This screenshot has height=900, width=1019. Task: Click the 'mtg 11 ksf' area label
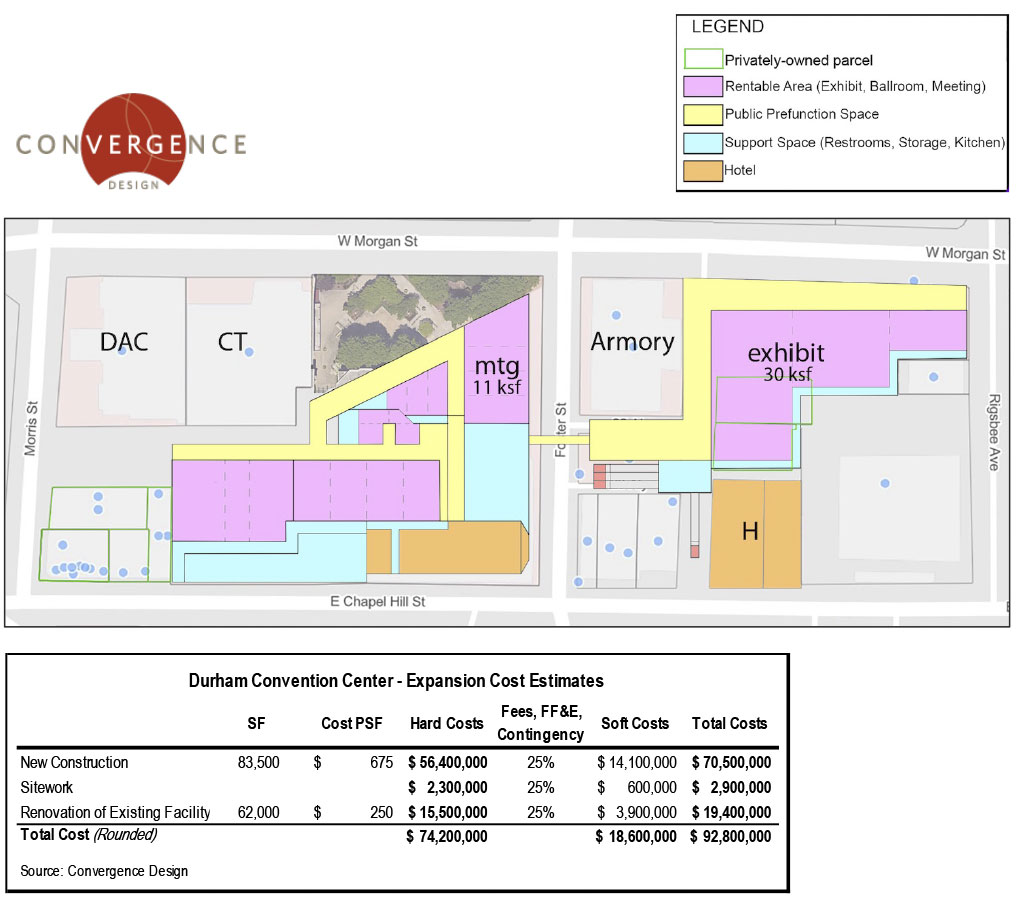pyautogui.click(x=497, y=376)
